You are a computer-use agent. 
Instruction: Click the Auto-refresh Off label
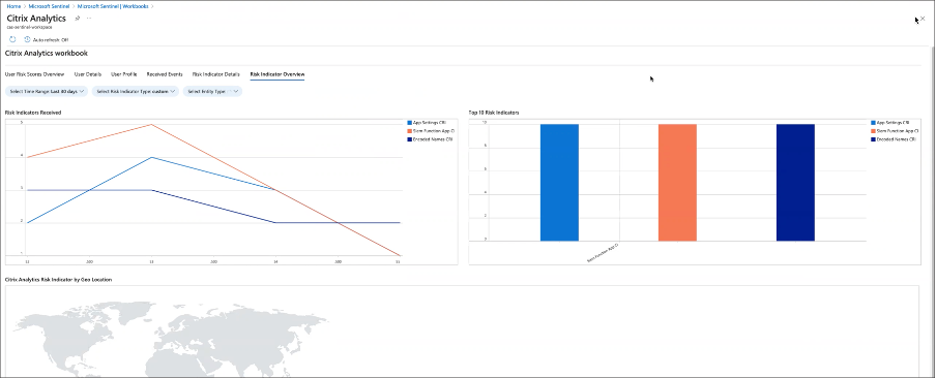(x=51, y=40)
